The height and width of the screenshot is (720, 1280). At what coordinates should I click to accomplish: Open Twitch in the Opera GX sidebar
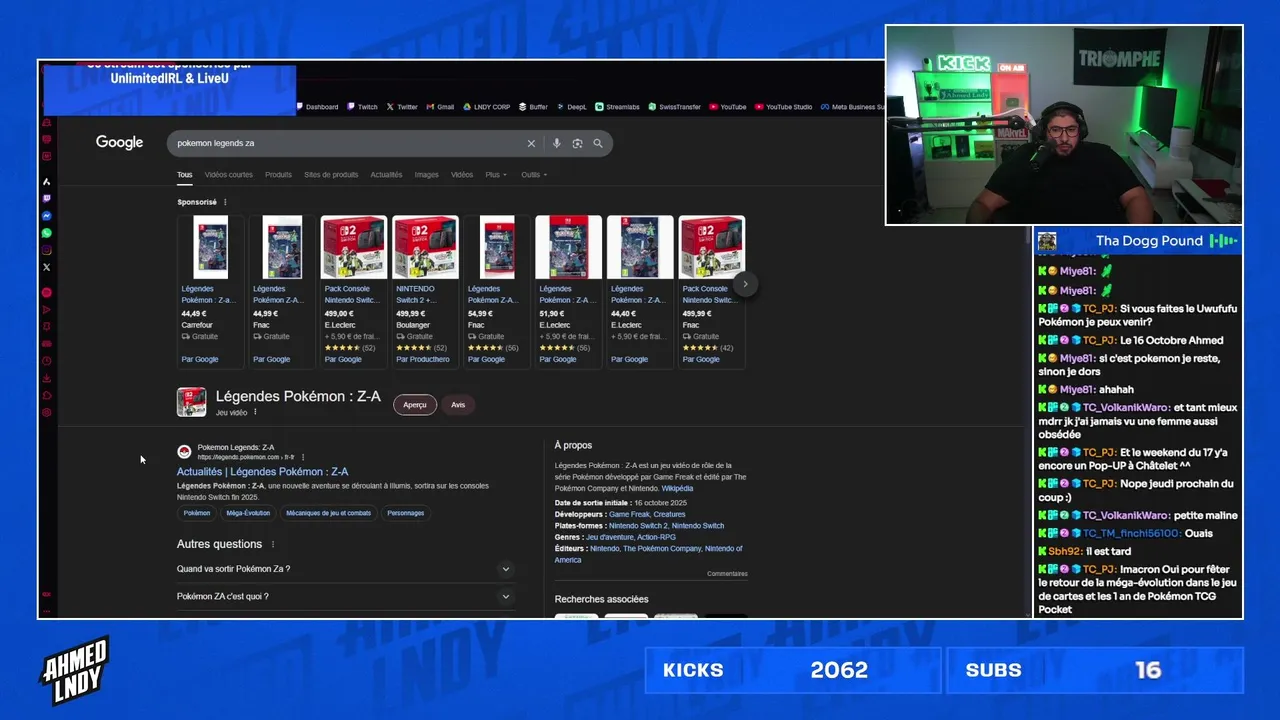tap(47, 199)
